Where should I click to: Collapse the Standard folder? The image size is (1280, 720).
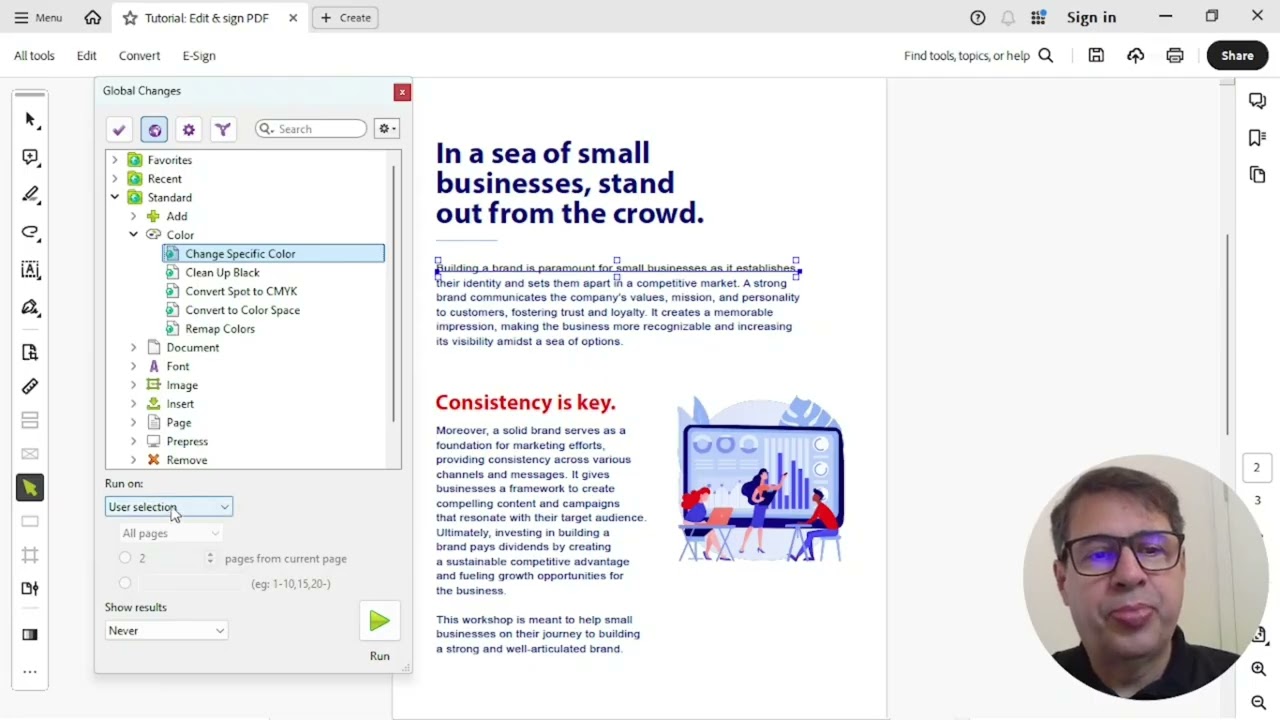pos(114,197)
